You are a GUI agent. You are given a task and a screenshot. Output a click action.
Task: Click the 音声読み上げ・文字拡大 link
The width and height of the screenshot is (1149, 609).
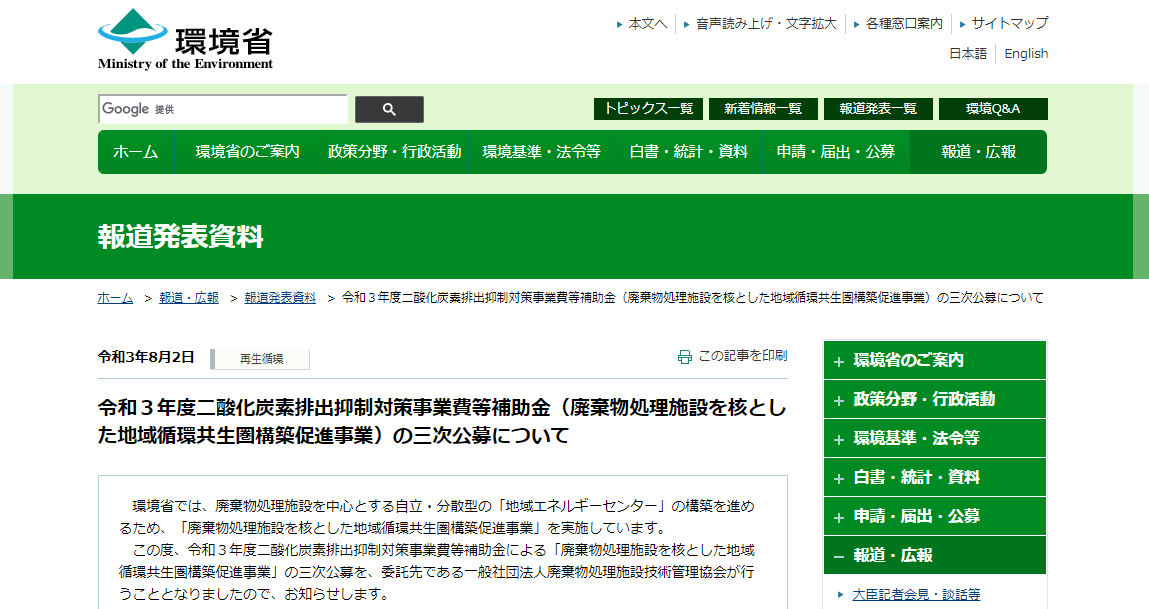pyautogui.click(x=766, y=23)
